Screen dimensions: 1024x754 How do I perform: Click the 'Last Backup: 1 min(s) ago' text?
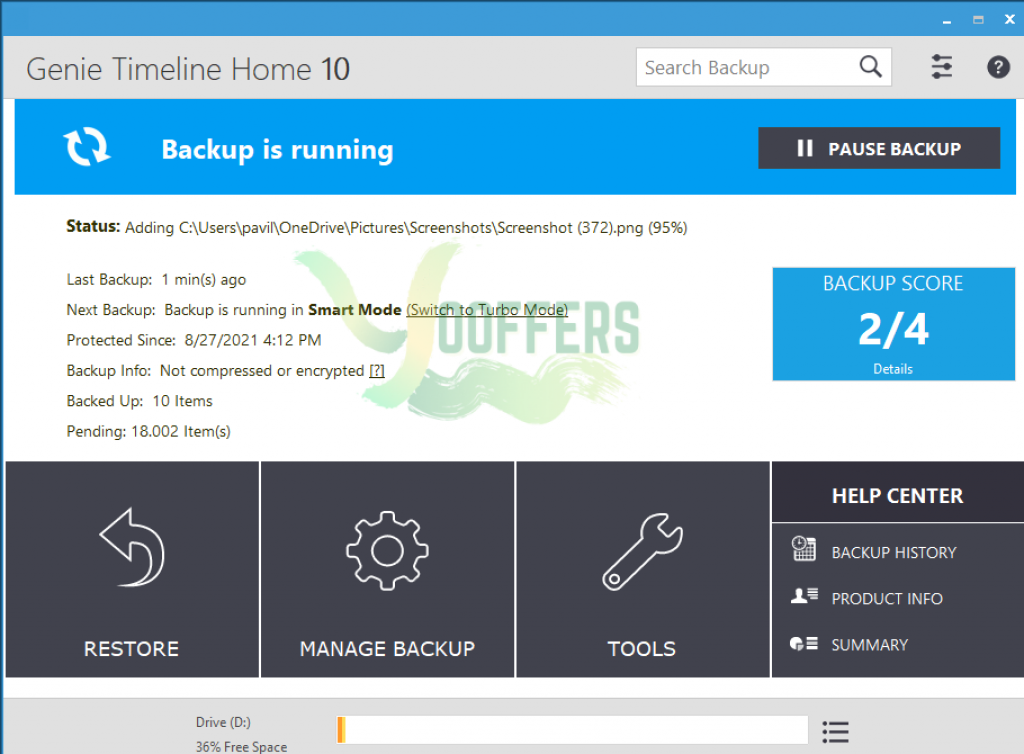click(x=156, y=279)
